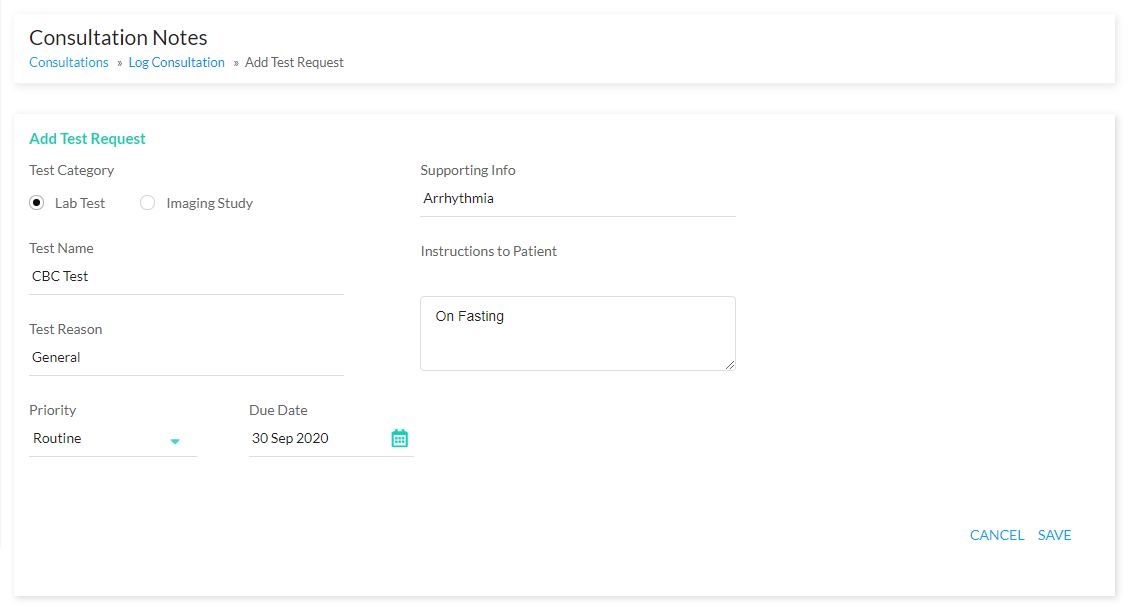Focus the Test Name field with CBC Test
This screenshot has width=1129, height=615.
(x=186, y=277)
